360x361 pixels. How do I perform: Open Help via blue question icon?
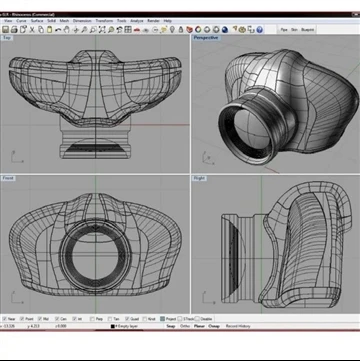pos(260,29)
